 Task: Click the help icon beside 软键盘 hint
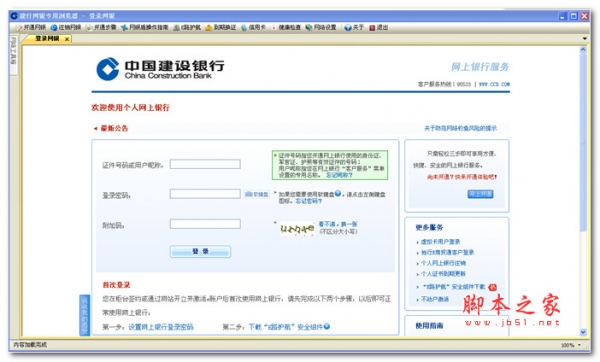point(338,194)
